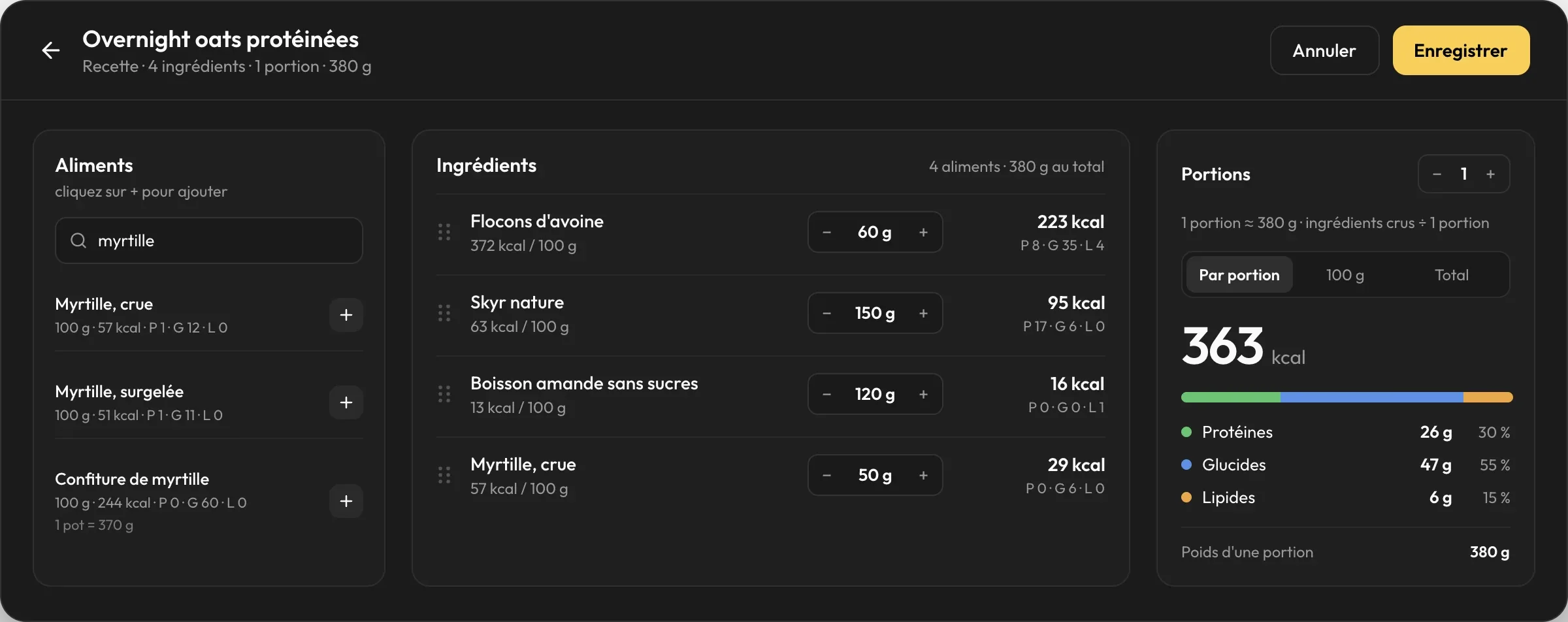The width and height of the screenshot is (1568, 622).
Task: Add Myrtille, crue with plus button
Action: 346,315
